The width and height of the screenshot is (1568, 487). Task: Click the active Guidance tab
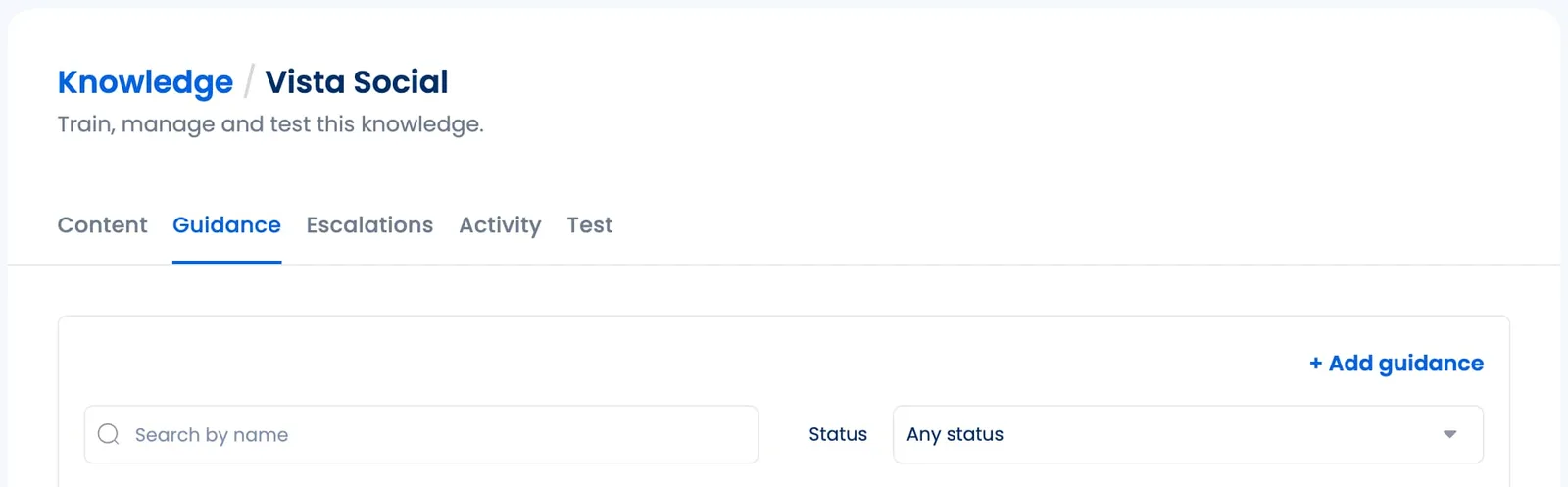[x=226, y=225]
